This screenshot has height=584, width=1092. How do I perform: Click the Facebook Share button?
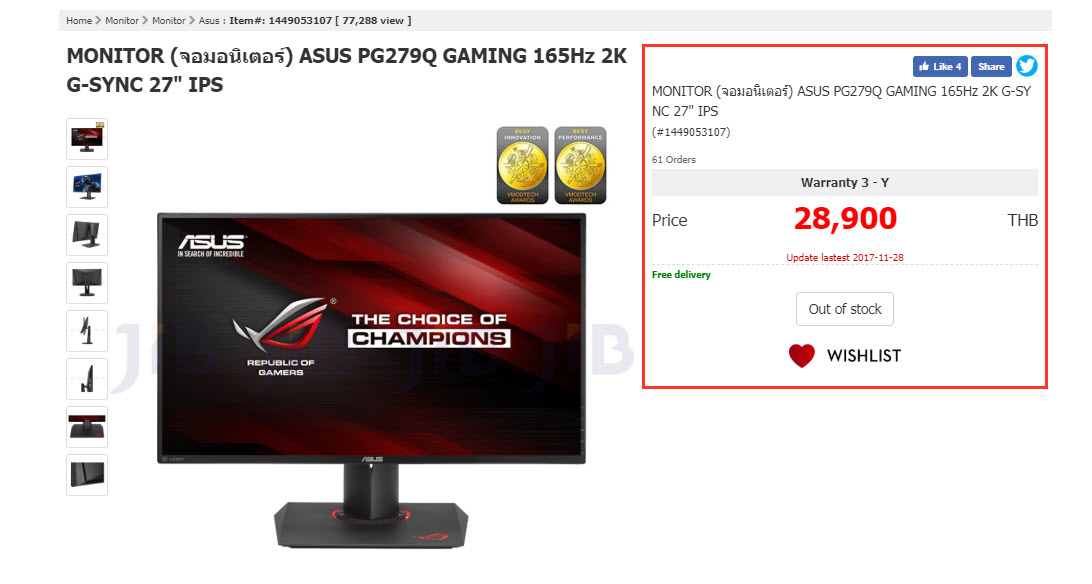[990, 67]
